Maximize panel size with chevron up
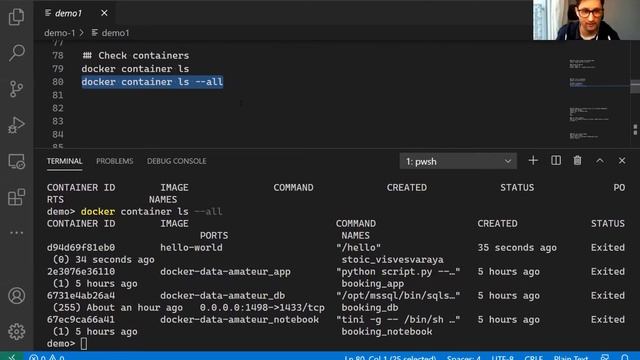The height and width of the screenshot is (360, 640). pos(600,161)
